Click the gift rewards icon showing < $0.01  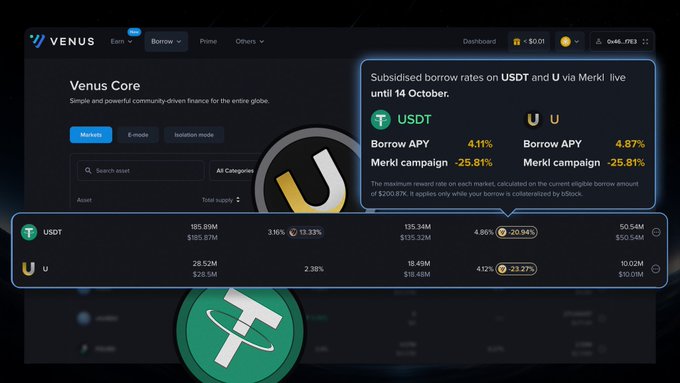529,42
